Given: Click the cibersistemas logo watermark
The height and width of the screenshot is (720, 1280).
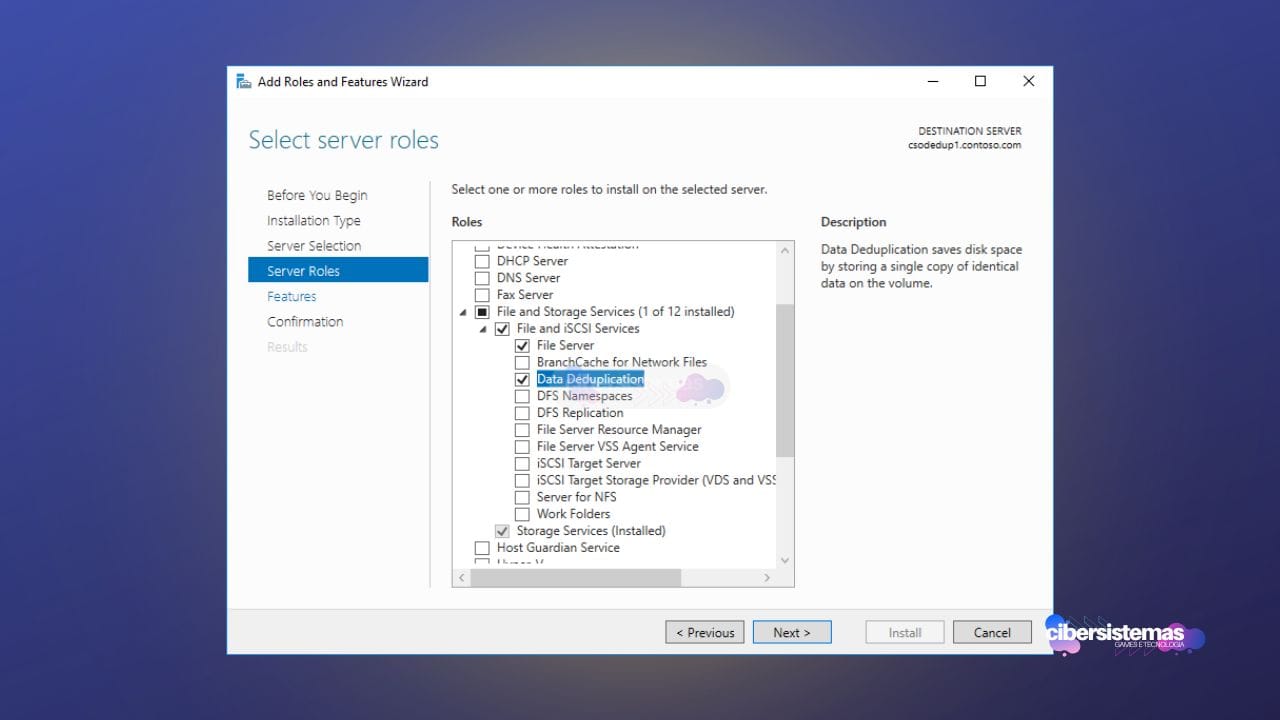Looking at the screenshot, I should click(1124, 635).
